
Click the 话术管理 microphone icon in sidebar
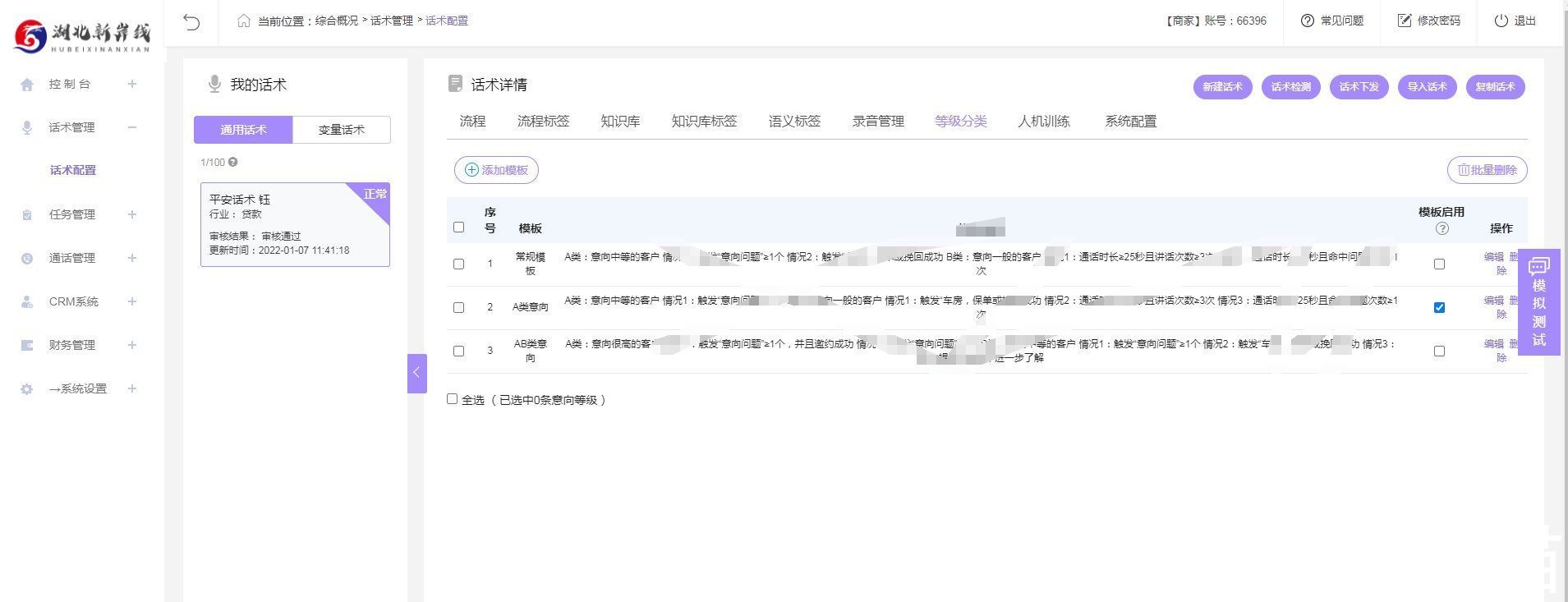coord(27,128)
